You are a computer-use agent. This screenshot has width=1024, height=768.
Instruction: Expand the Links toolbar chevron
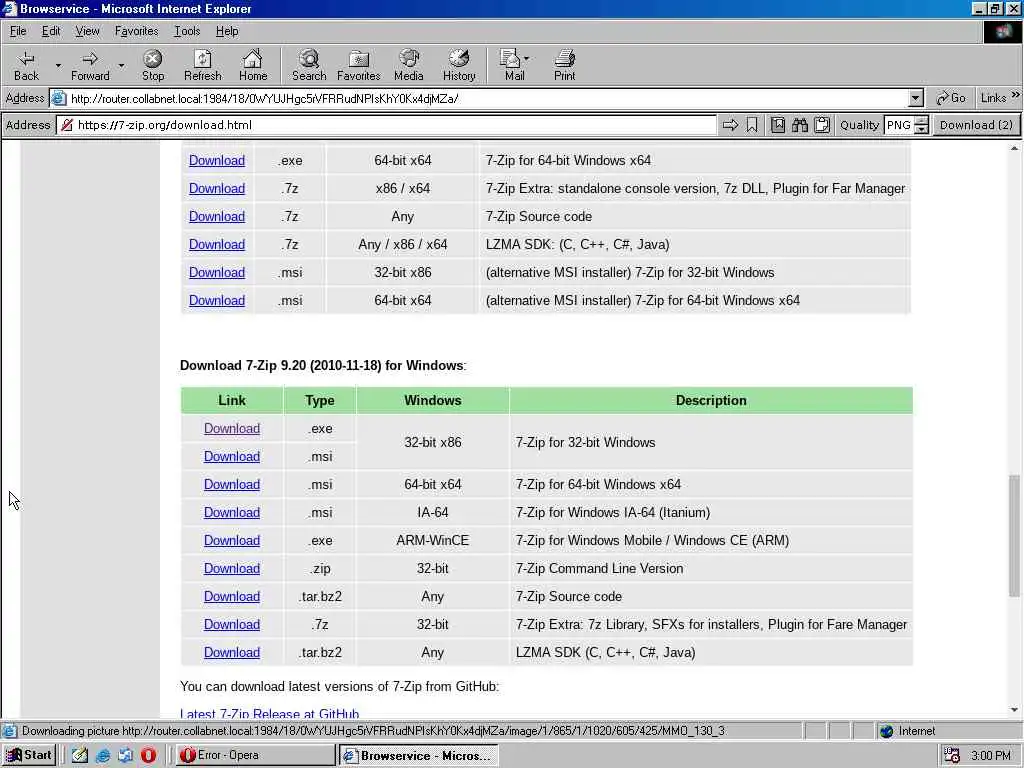coord(1016,96)
